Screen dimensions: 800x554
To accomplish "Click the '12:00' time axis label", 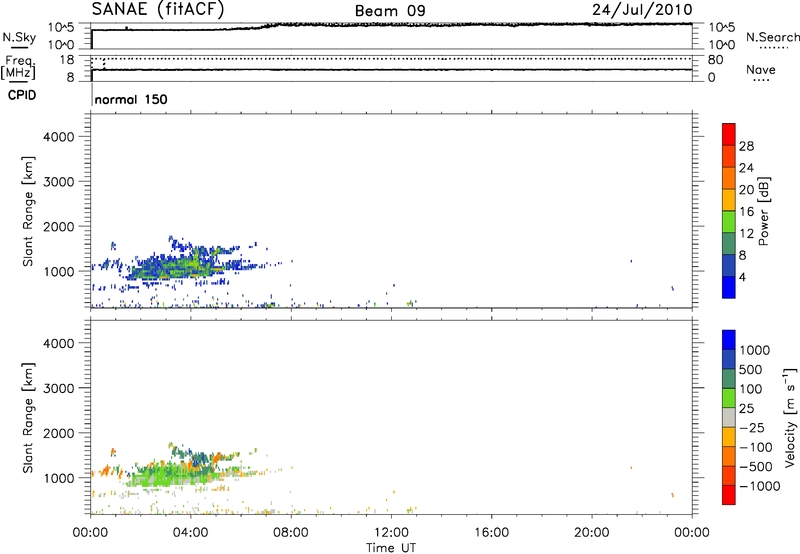I will click(391, 533).
